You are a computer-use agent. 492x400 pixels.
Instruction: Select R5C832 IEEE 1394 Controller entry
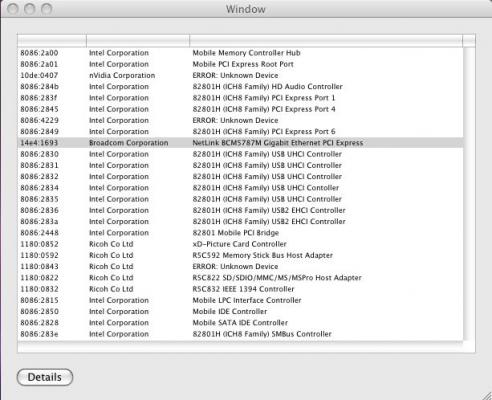point(243,289)
